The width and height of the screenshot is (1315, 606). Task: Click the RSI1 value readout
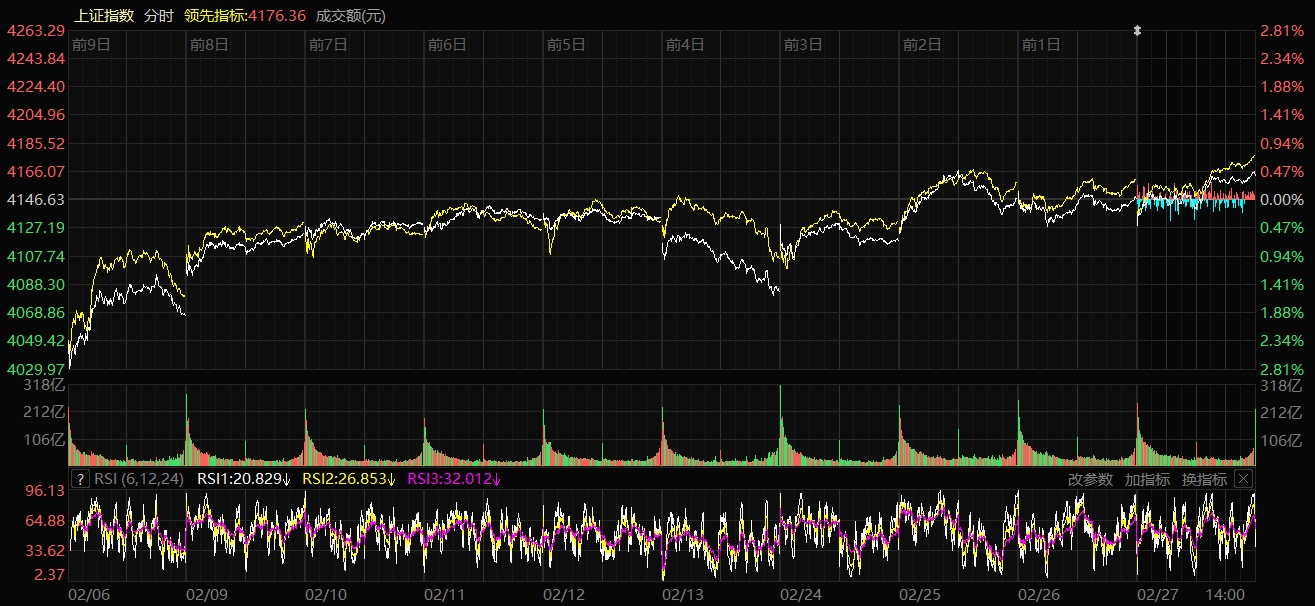[x=244, y=479]
